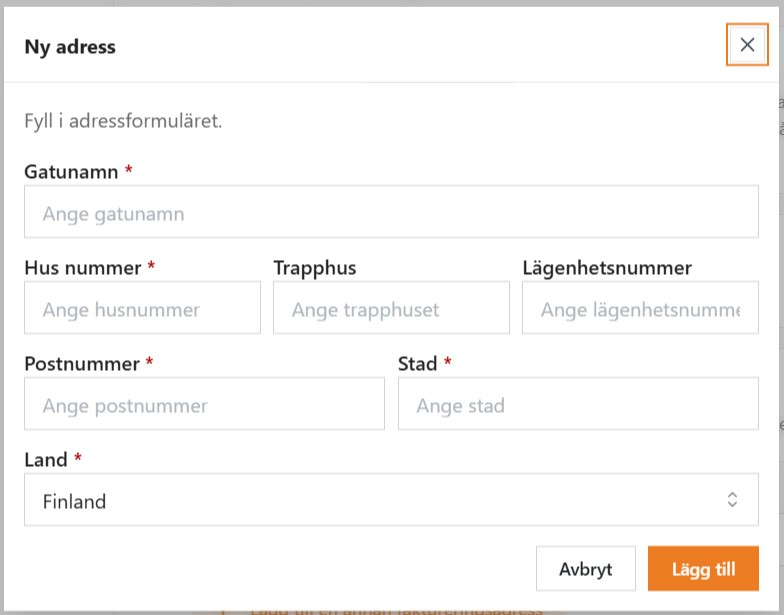Click the Lägenhetsnummer input field
784x615 pixels.
coord(640,308)
